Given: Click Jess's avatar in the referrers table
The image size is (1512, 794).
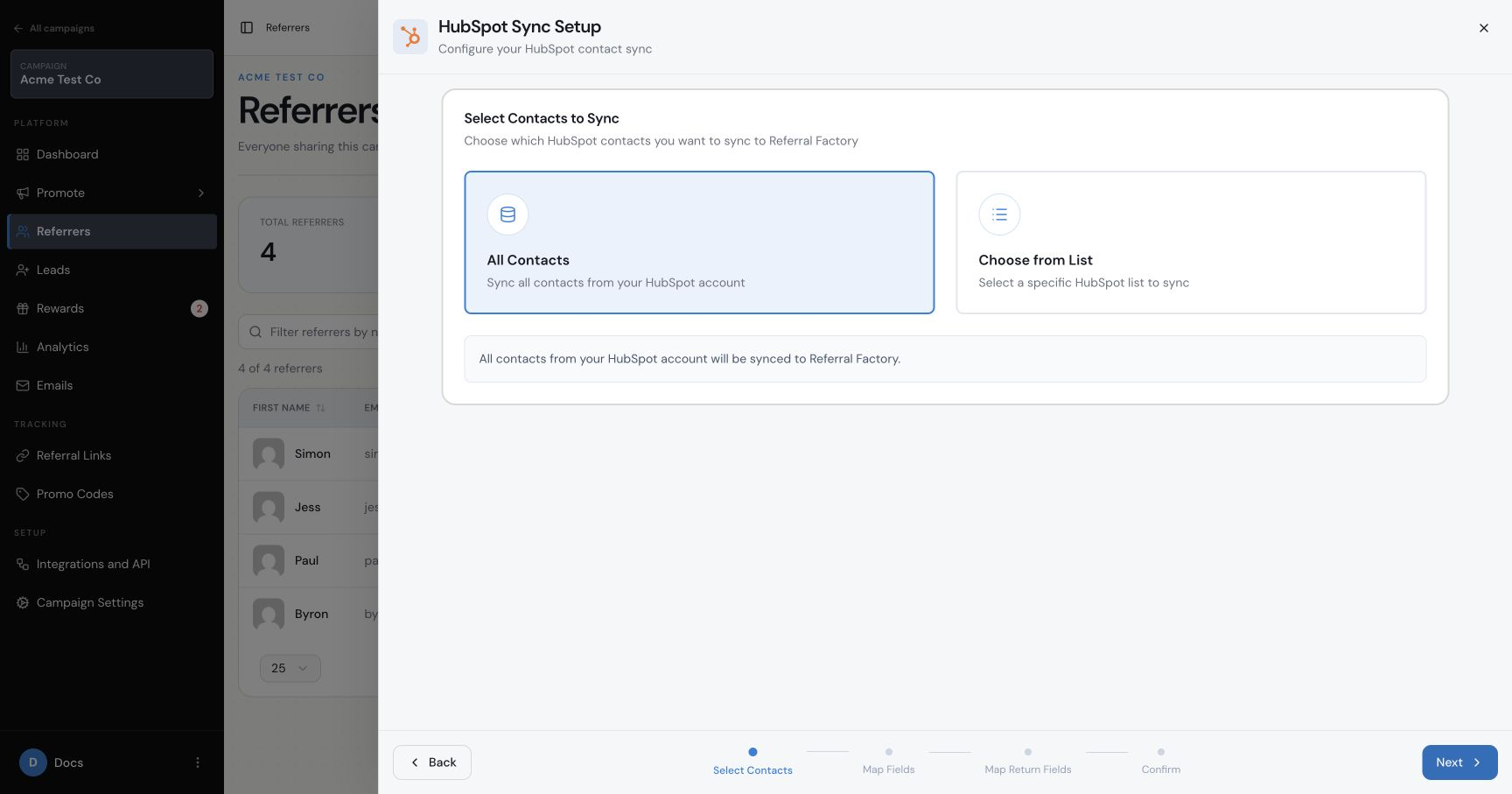Looking at the screenshot, I should click(269, 508).
